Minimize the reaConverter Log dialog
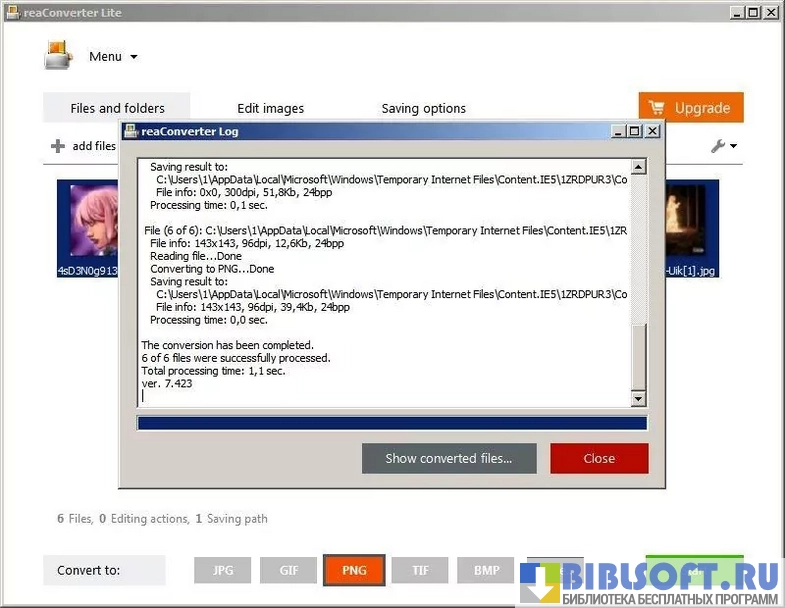Image resolution: width=785 pixels, height=608 pixels. click(x=618, y=131)
